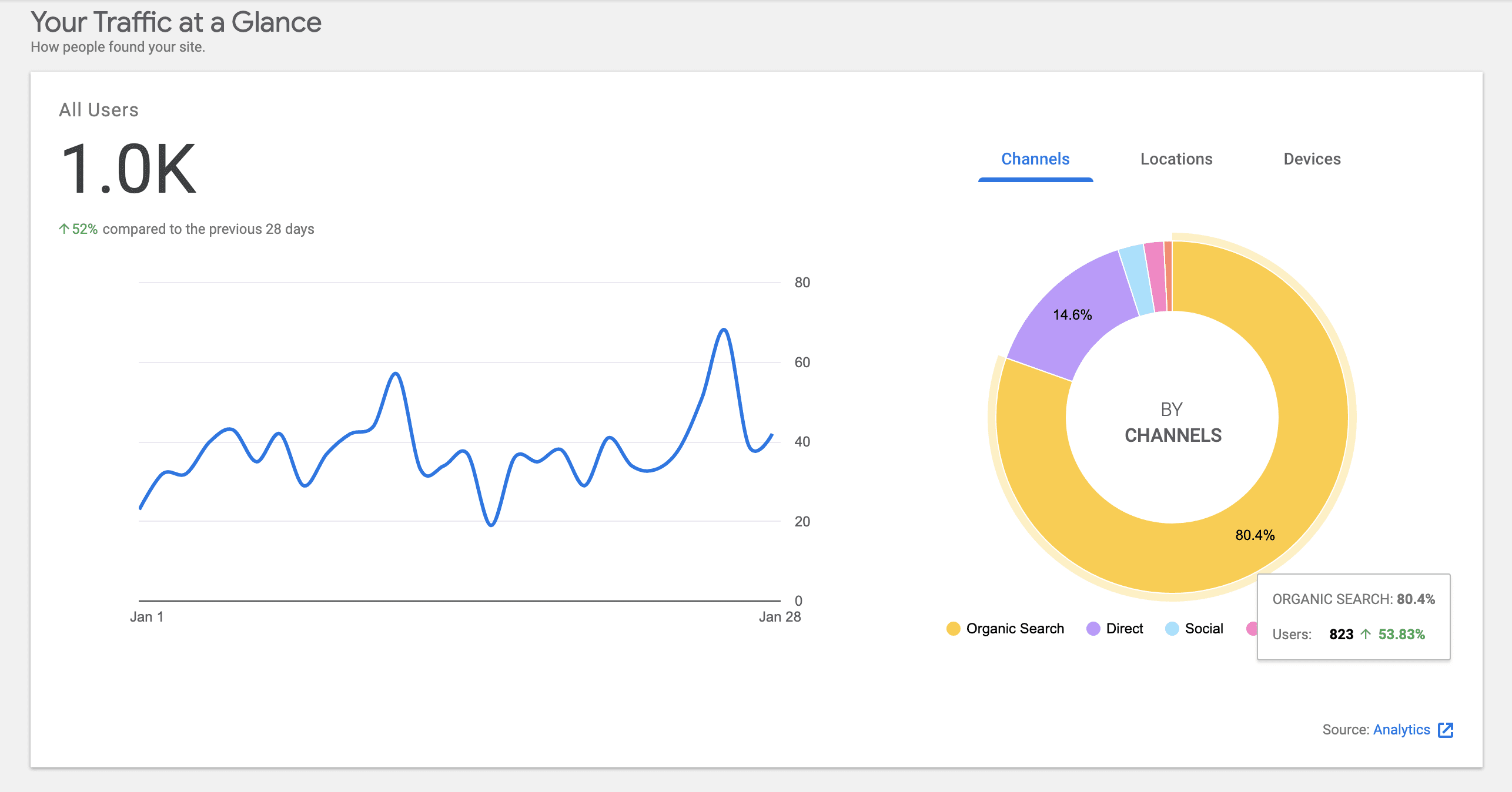
Task: Select the Channels tab
Action: (x=1035, y=159)
